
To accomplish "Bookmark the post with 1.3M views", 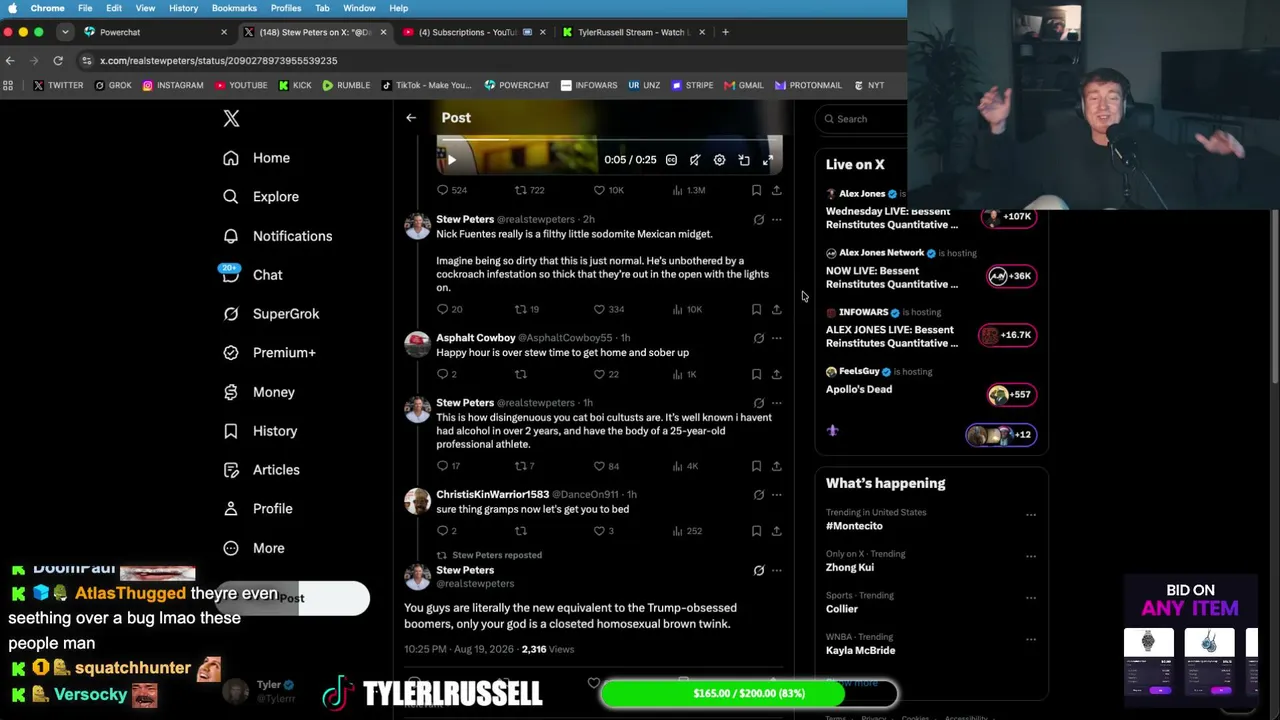I will [x=756, y=190].
